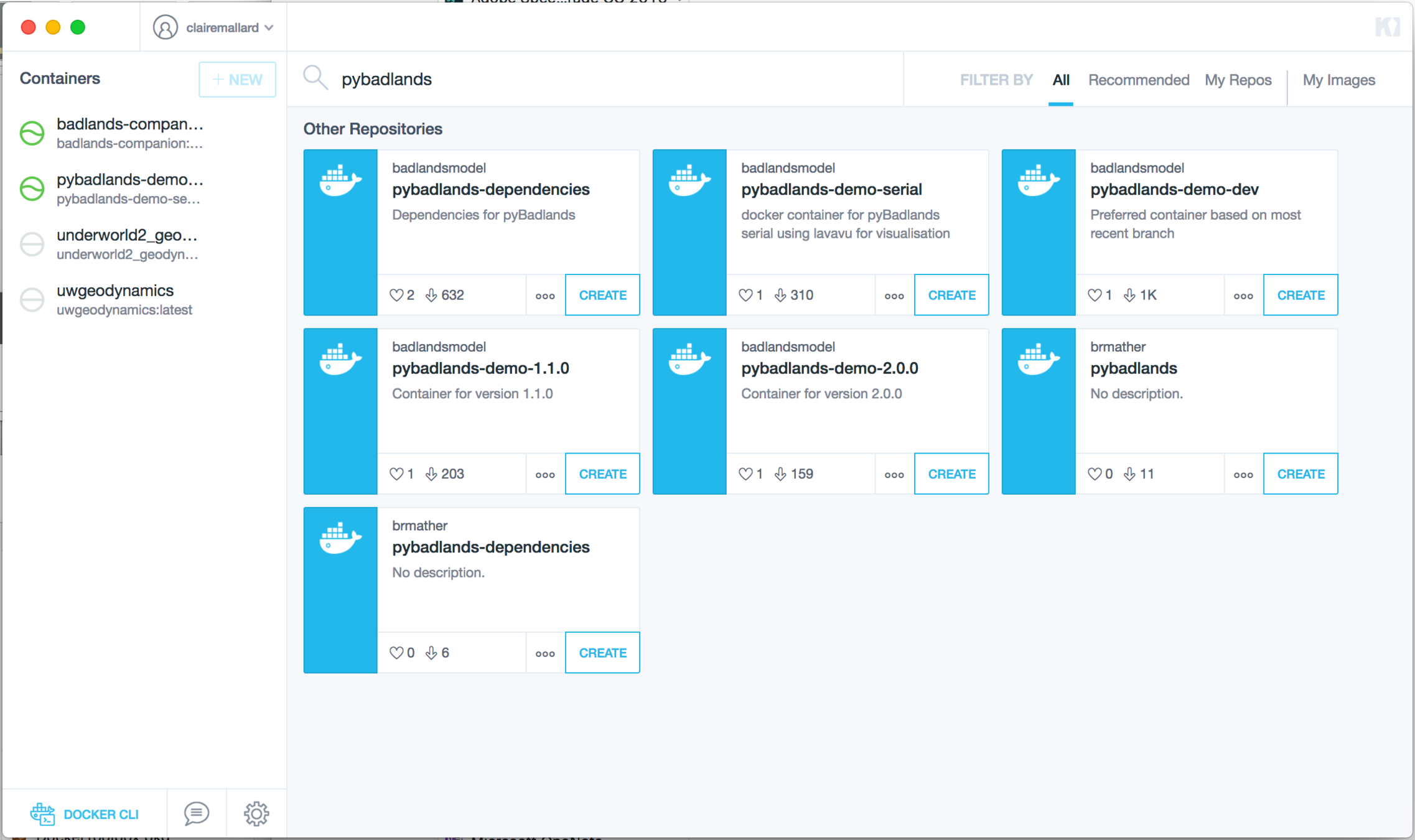Open more options on pybadlands-demo-2.0.0 card
The height and width of the screenshot is (840, 1415).
[x=894, y=474]
